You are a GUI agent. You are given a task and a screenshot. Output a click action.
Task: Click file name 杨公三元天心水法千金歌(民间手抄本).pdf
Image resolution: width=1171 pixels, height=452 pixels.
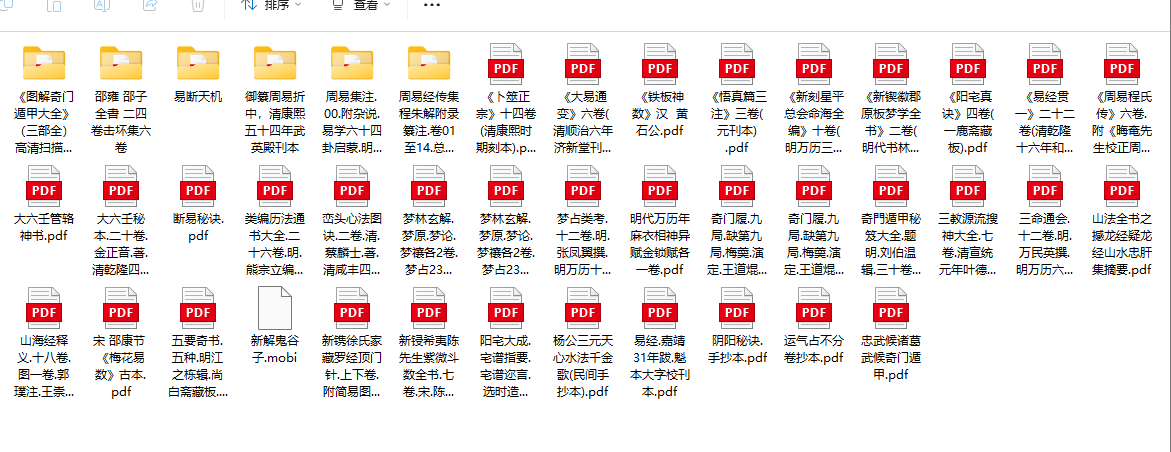click(x=585, y=366)
